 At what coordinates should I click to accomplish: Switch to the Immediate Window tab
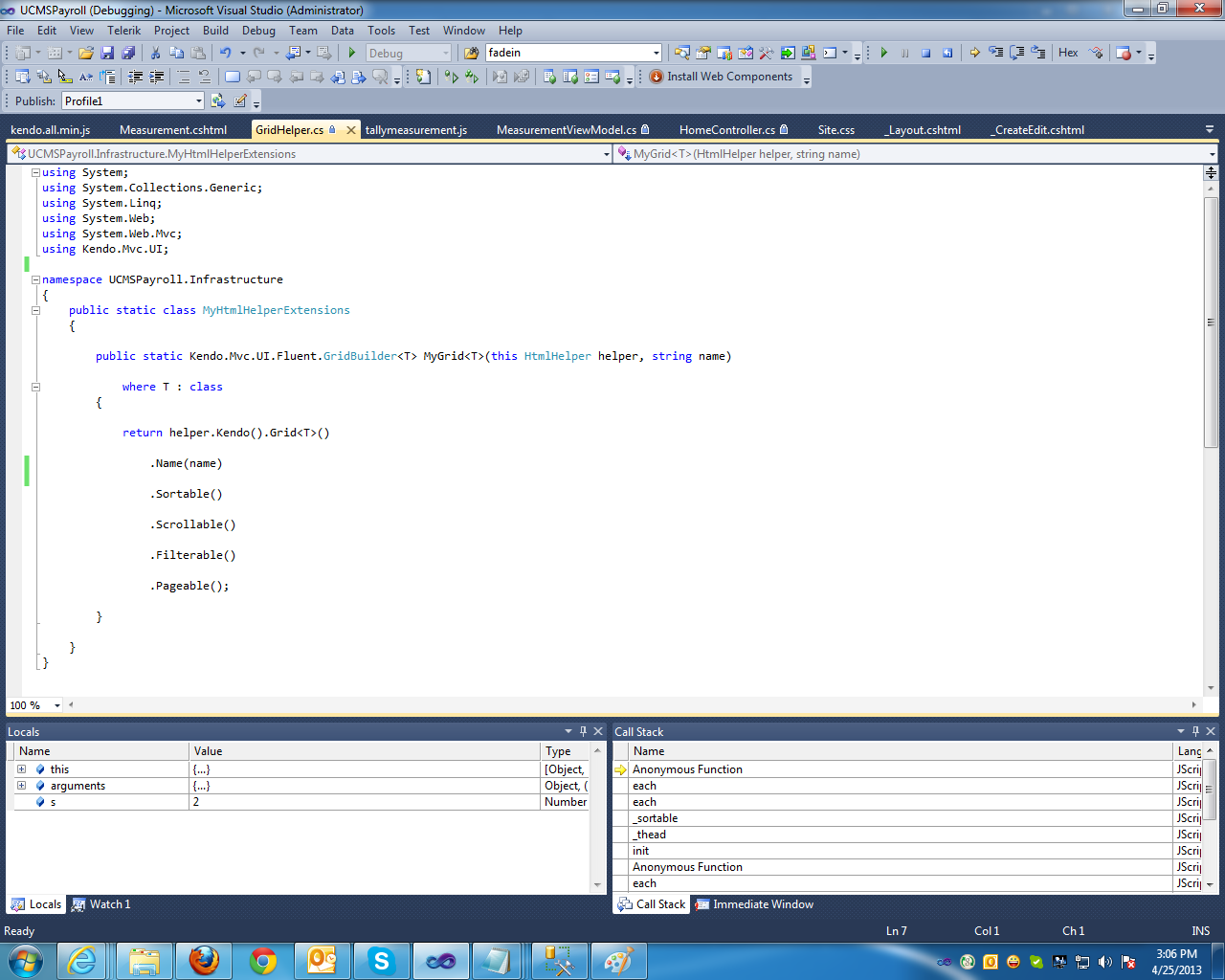(x=754, y=904)
